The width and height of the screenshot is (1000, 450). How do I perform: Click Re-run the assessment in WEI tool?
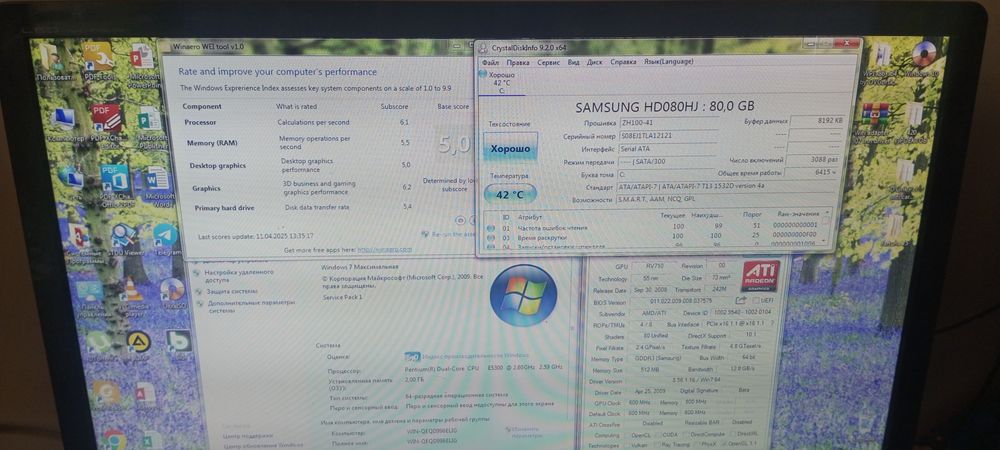453,235
